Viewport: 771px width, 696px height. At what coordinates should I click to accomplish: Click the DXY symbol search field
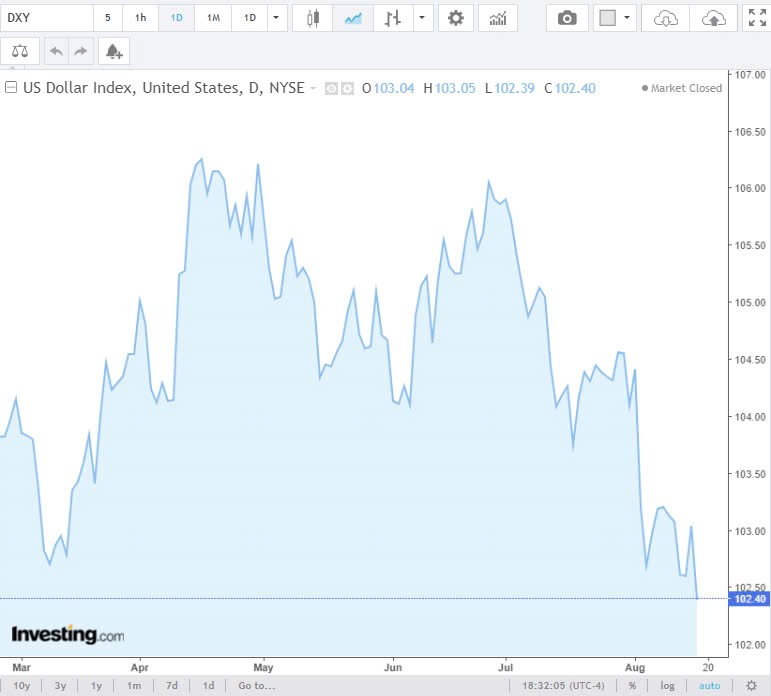coord(45,18)
